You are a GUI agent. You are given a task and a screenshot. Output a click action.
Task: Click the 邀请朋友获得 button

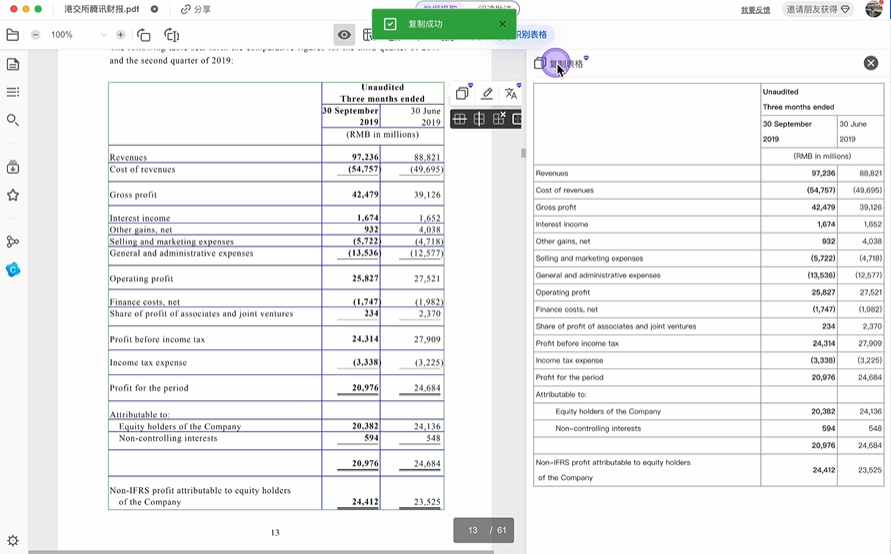point(818,9)
